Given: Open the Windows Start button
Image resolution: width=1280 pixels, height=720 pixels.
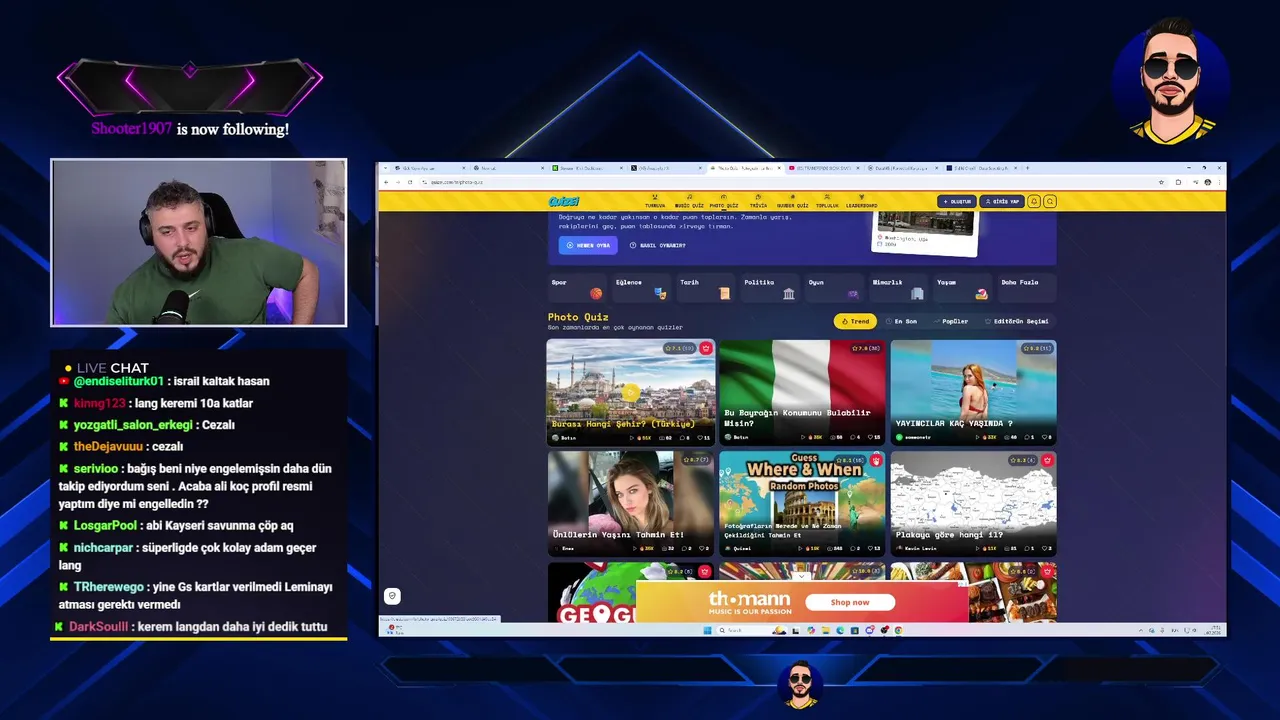Looking at the screenshot, I should (707, 630).
